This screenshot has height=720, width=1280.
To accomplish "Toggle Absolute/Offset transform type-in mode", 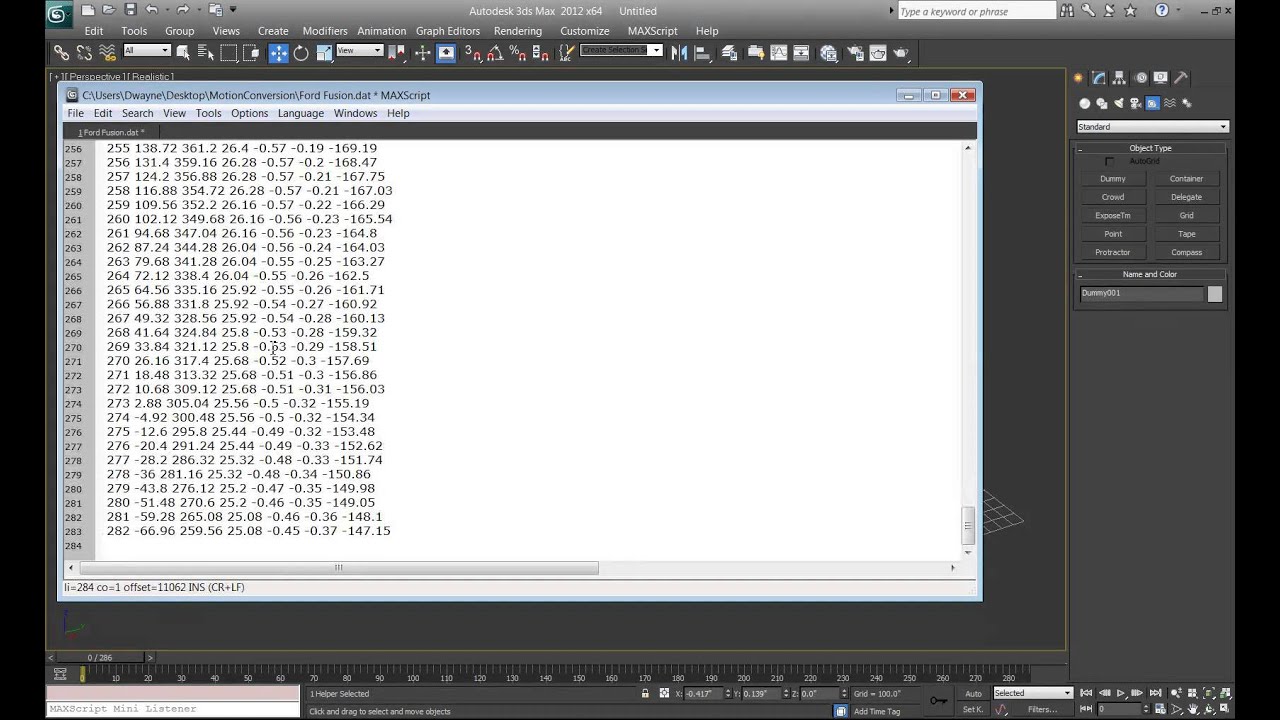I will coord(665,693).
